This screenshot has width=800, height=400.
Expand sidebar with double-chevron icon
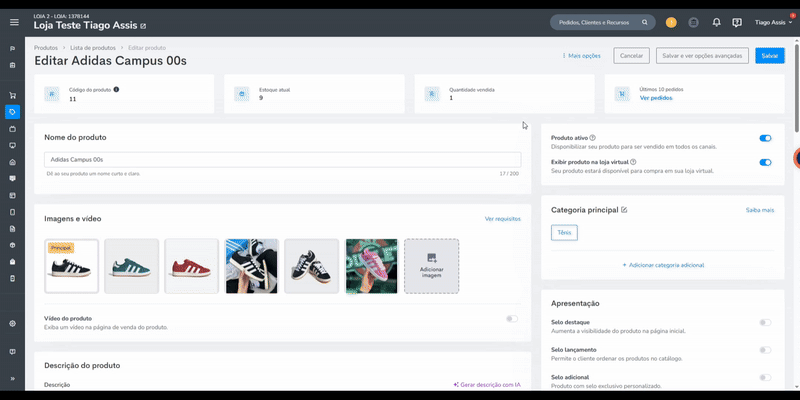12,379
